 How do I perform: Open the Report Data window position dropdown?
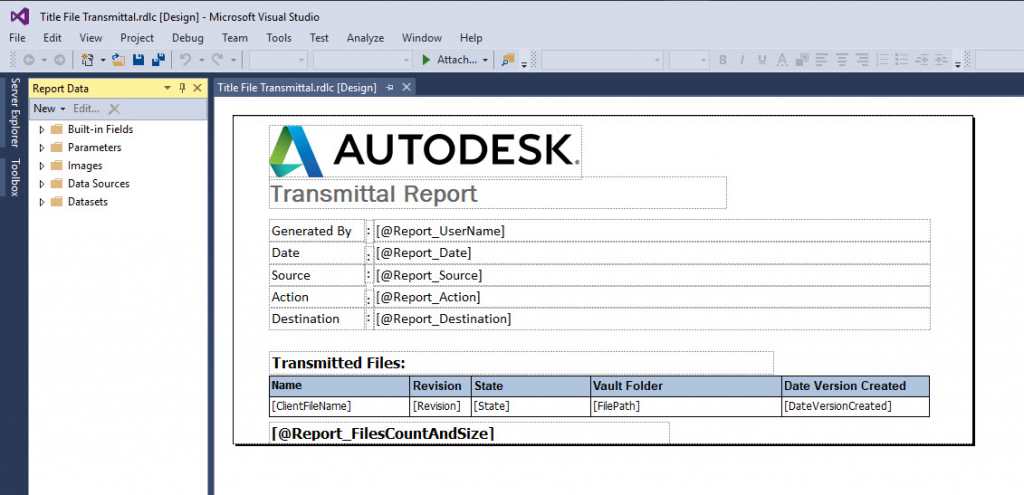coord(167,88)
